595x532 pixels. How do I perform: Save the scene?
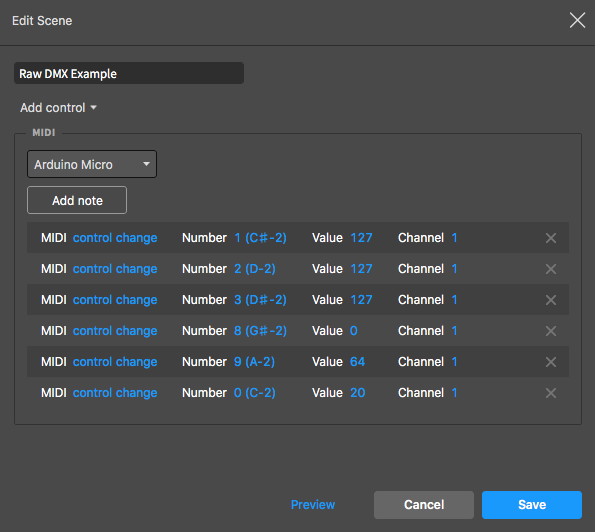532,505
